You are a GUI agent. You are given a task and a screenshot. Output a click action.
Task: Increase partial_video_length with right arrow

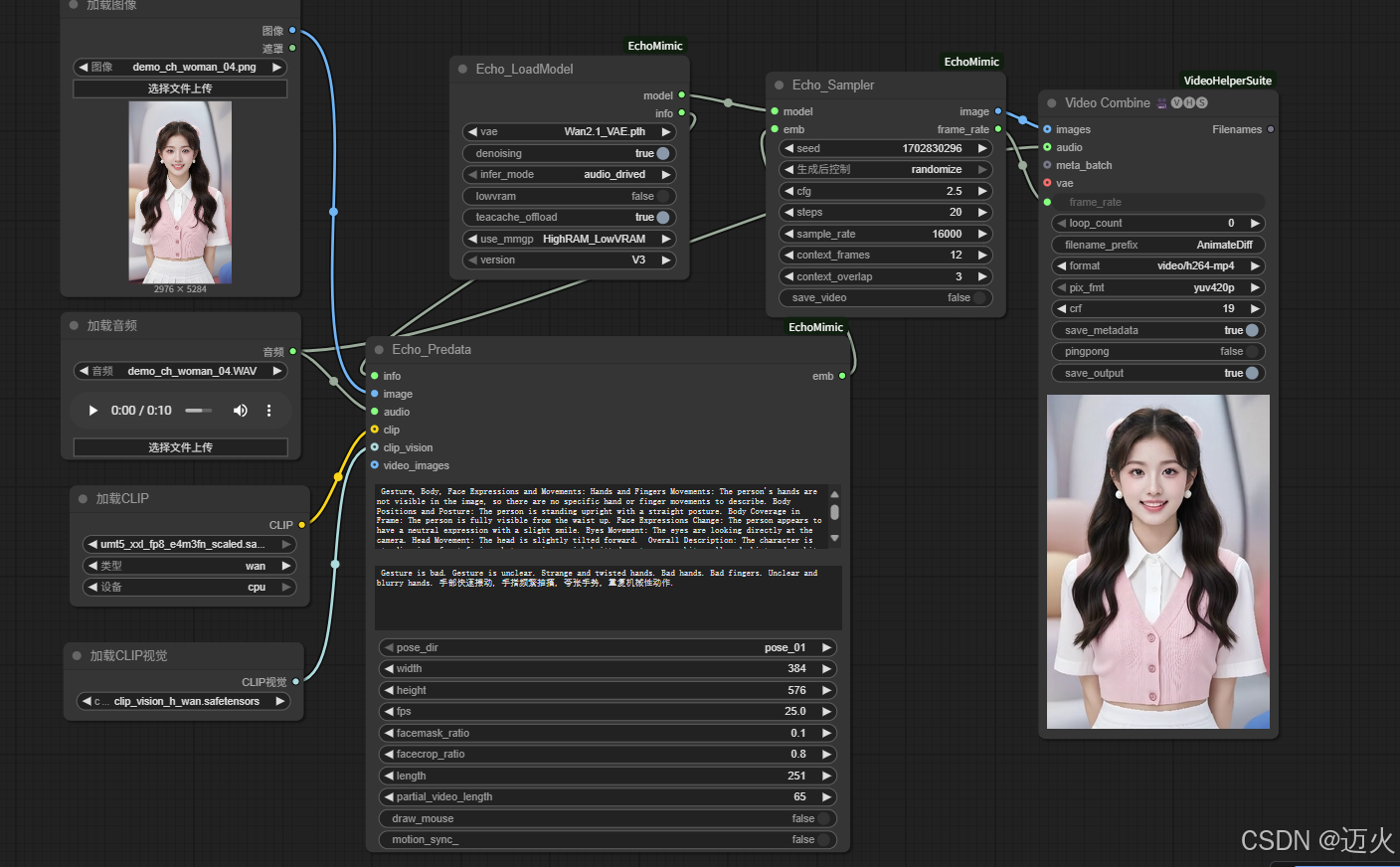click(826, 797)
